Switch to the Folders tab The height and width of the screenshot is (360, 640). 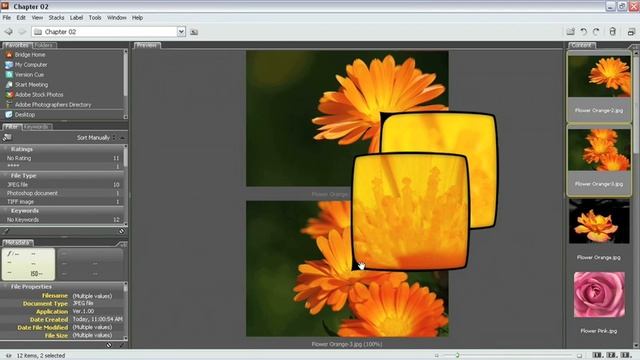pyautogui.click(x=44, y=45)
